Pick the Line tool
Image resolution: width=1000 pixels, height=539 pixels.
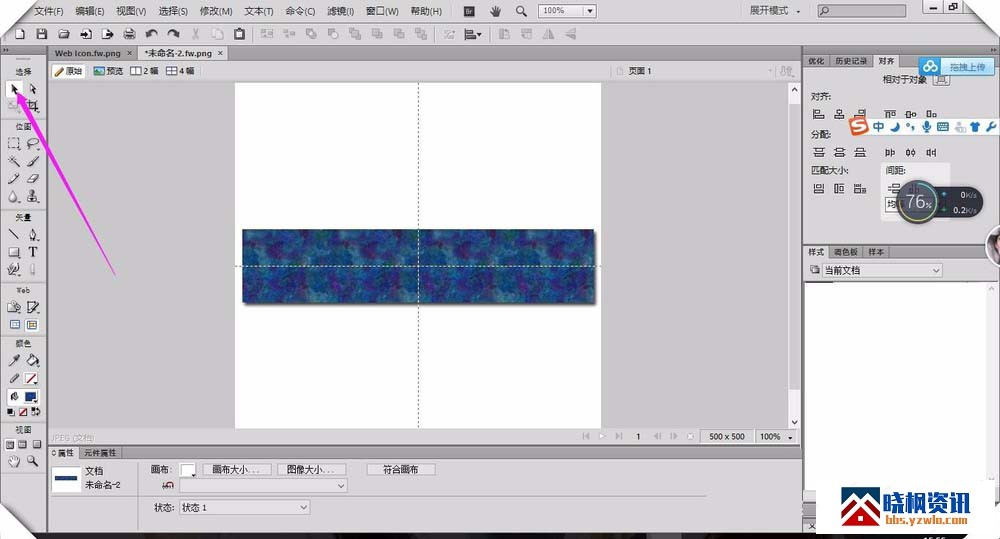coord(14,235)
